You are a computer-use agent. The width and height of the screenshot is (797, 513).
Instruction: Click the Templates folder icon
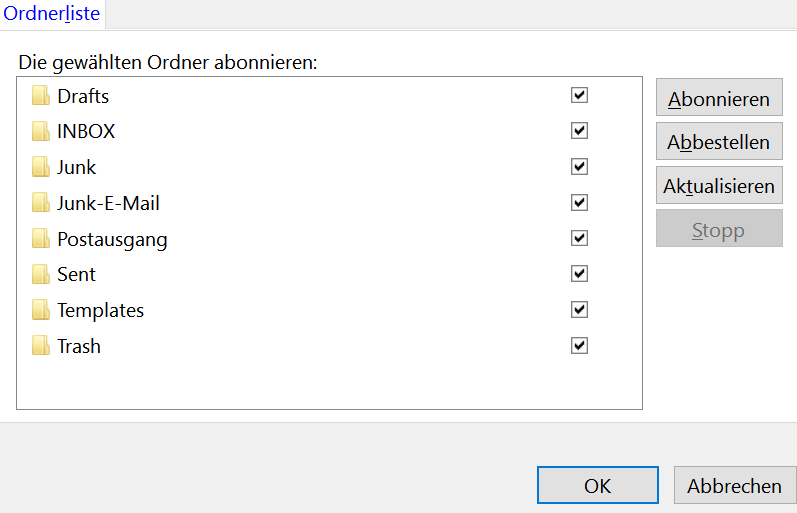pos(40,310)
